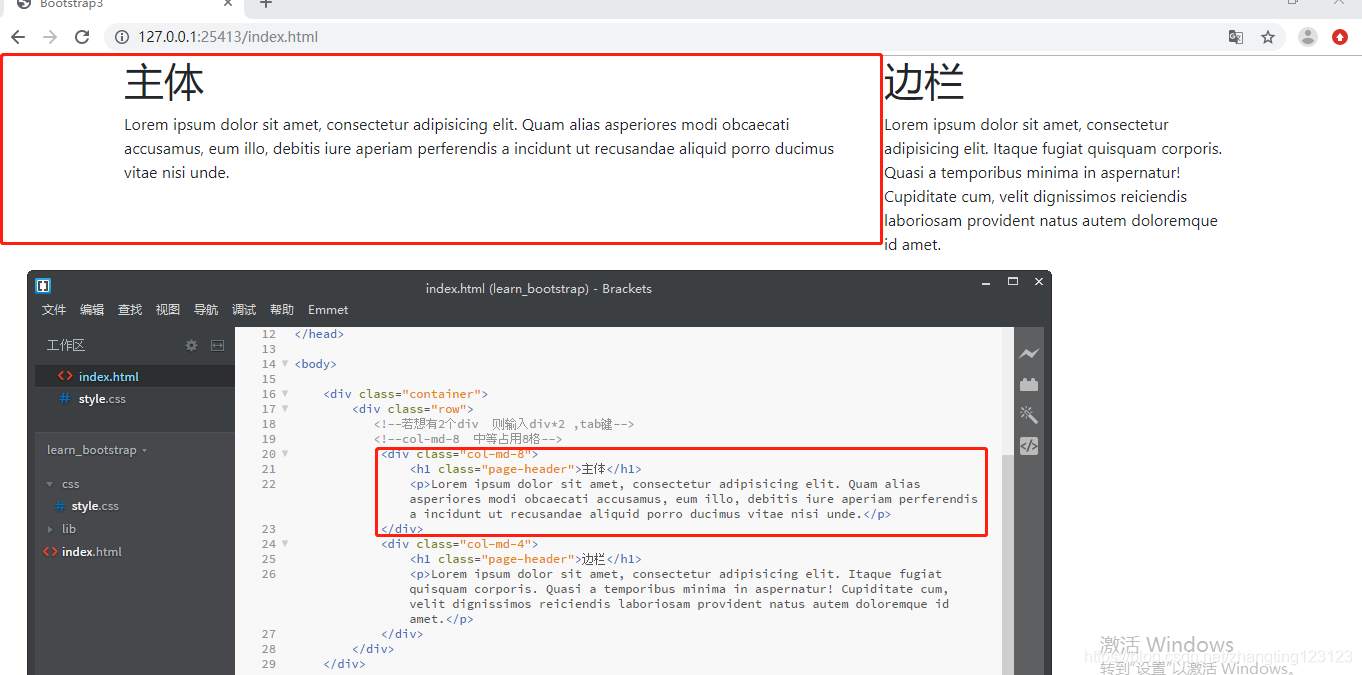
Task: Click the red Chrome update icon
Action: [x=1340, y=37]
